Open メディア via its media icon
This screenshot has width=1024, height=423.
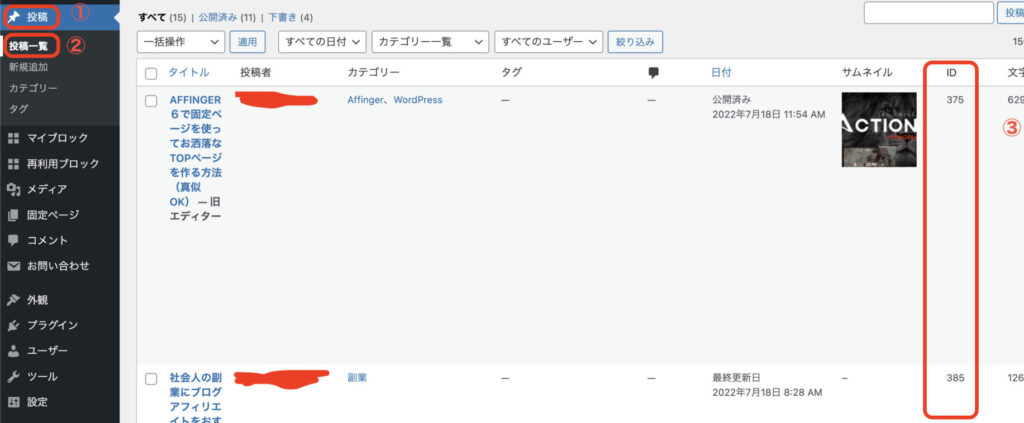pos(13,189)
